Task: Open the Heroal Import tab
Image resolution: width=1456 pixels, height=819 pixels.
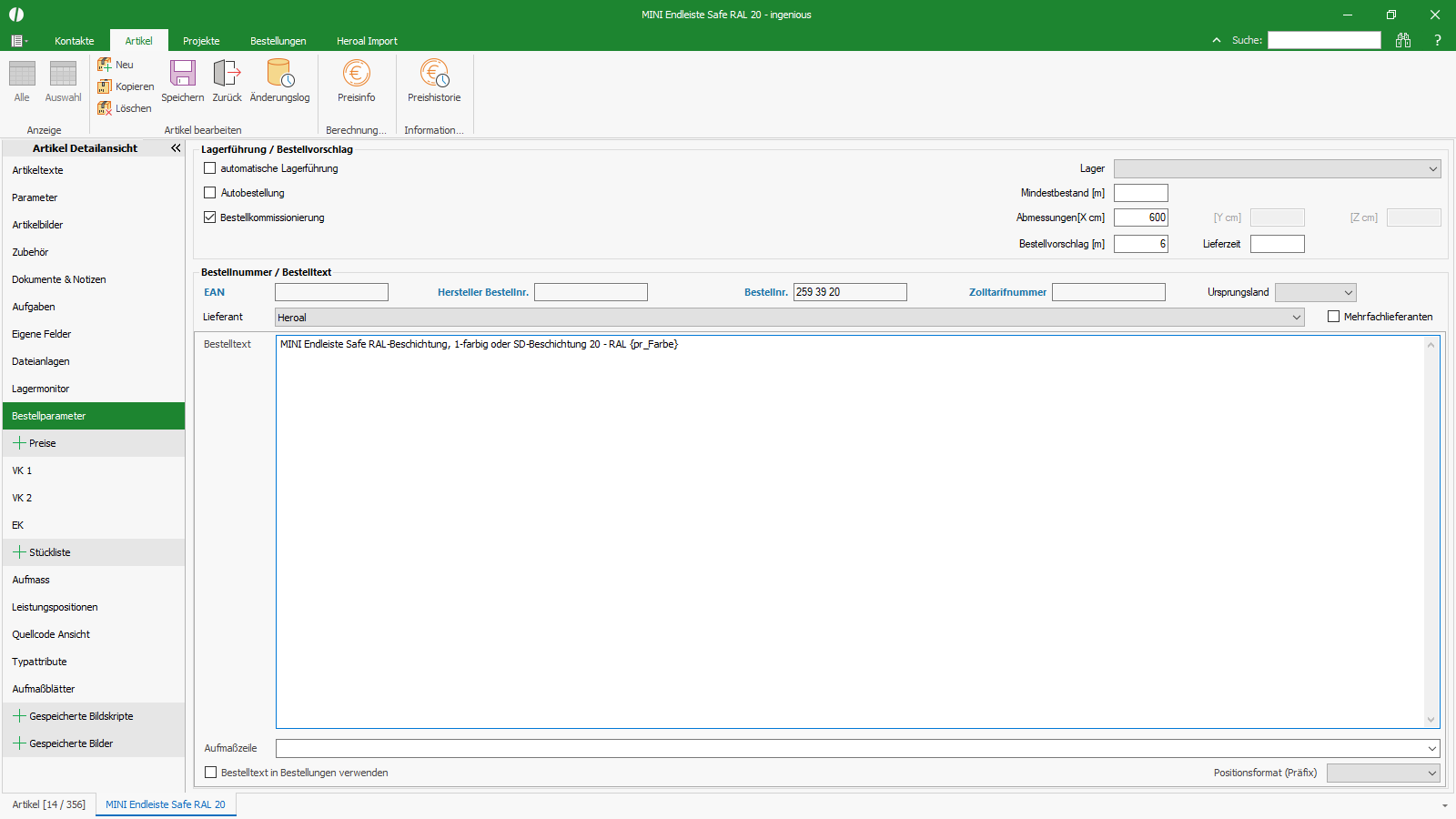Action: (367, 41)
